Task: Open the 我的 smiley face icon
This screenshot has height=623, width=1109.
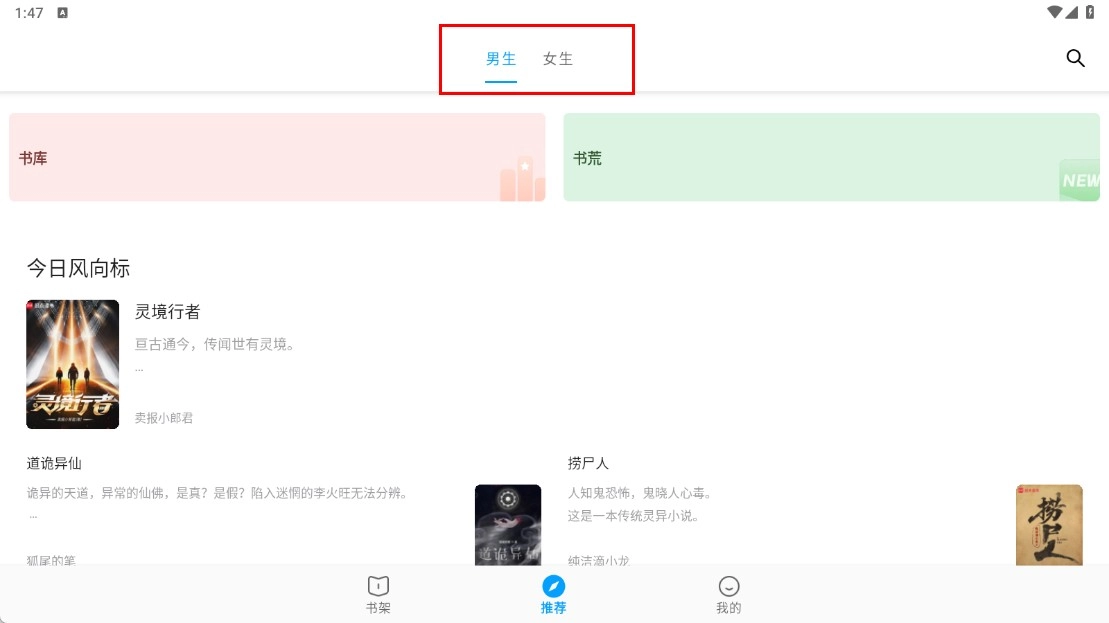Action: (x=728, y=586)
